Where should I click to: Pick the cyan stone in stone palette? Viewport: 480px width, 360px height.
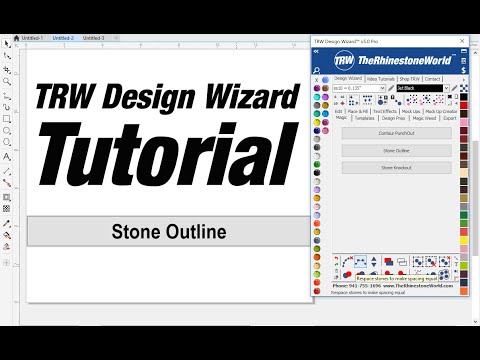click(317, 97)
